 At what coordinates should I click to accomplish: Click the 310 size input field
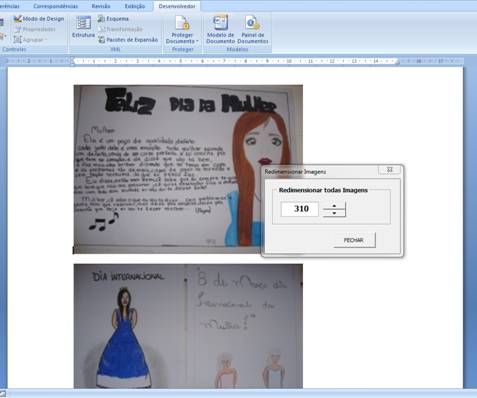[x=300, y=209]
